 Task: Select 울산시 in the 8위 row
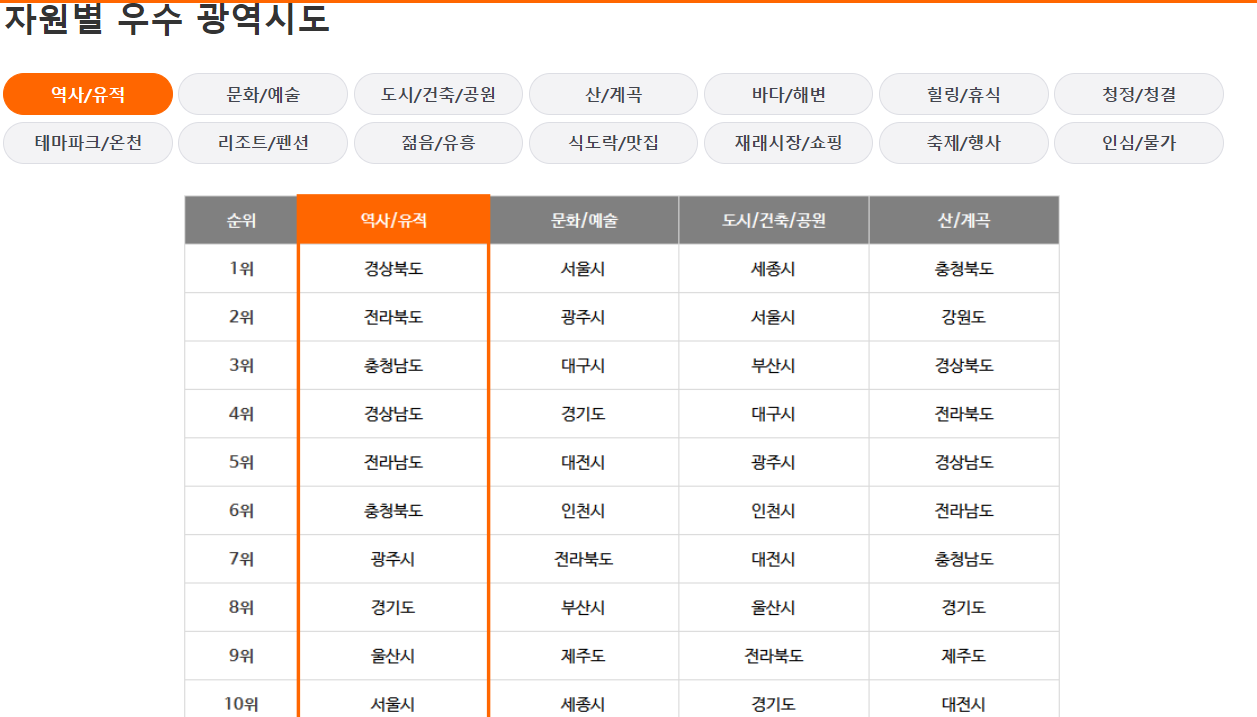[774, 608]
